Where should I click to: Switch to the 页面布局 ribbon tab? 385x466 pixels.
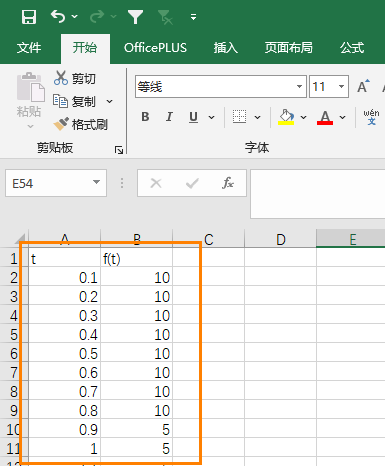[x=289, y=48]
